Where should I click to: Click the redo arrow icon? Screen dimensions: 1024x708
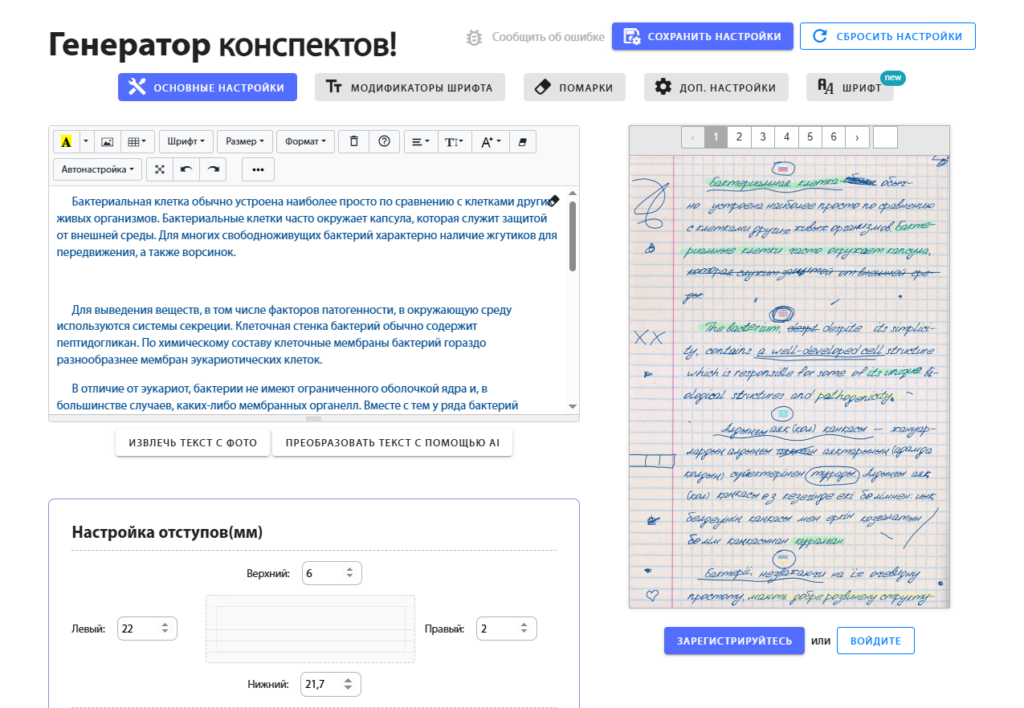(213, 170)
